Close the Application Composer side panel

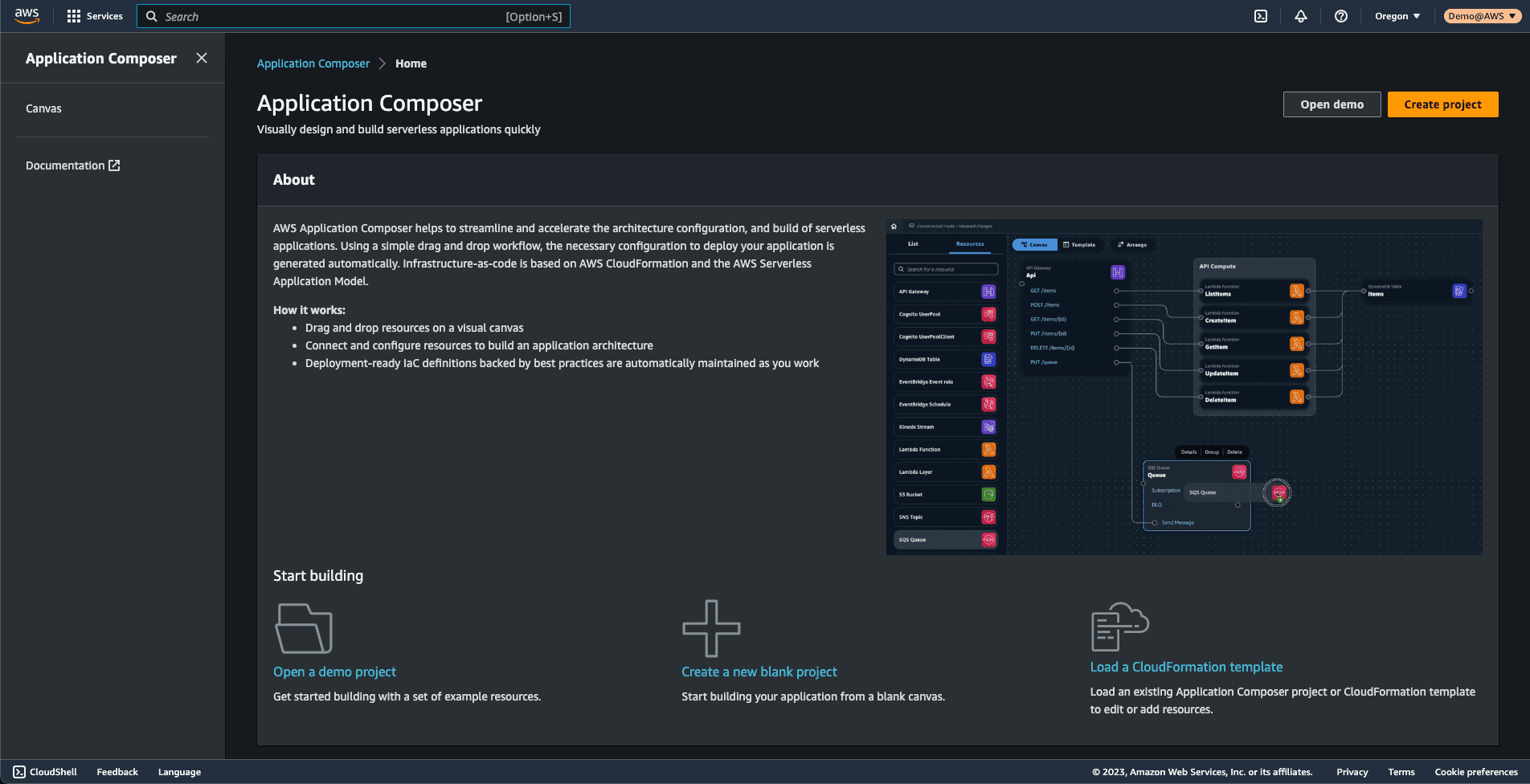pos(202,58)
